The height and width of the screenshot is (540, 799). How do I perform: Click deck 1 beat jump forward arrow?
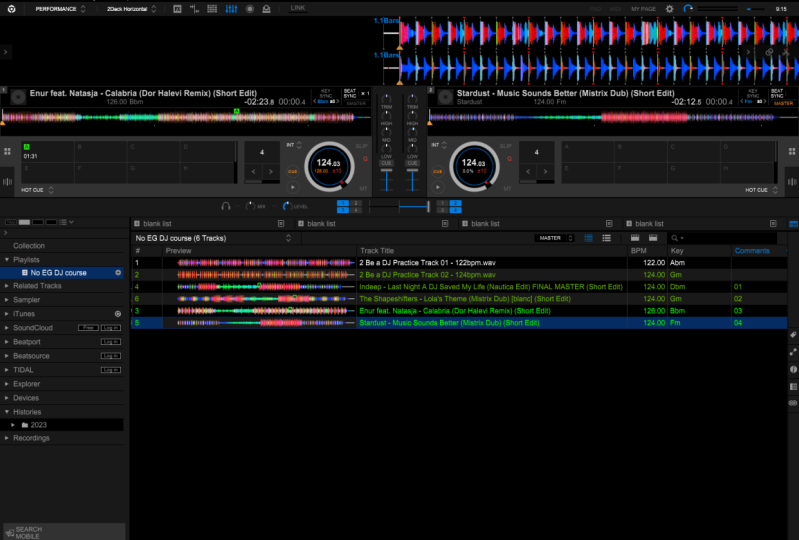click(271, 172)
